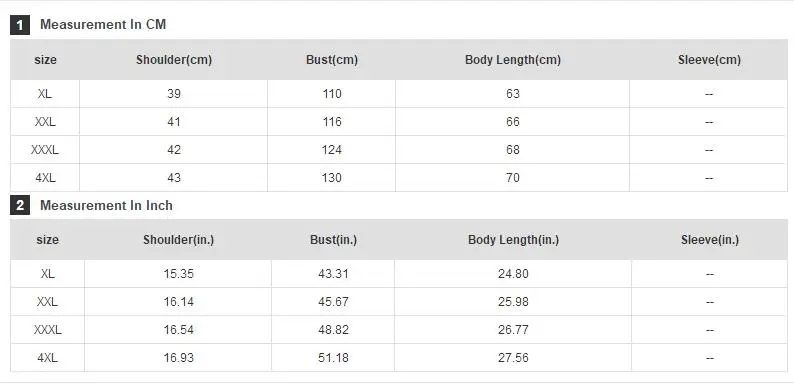The width and height of the screenshot is (794, 385).
Task: Click the Shoulder(cm) column header
Action: click(174, 60)
